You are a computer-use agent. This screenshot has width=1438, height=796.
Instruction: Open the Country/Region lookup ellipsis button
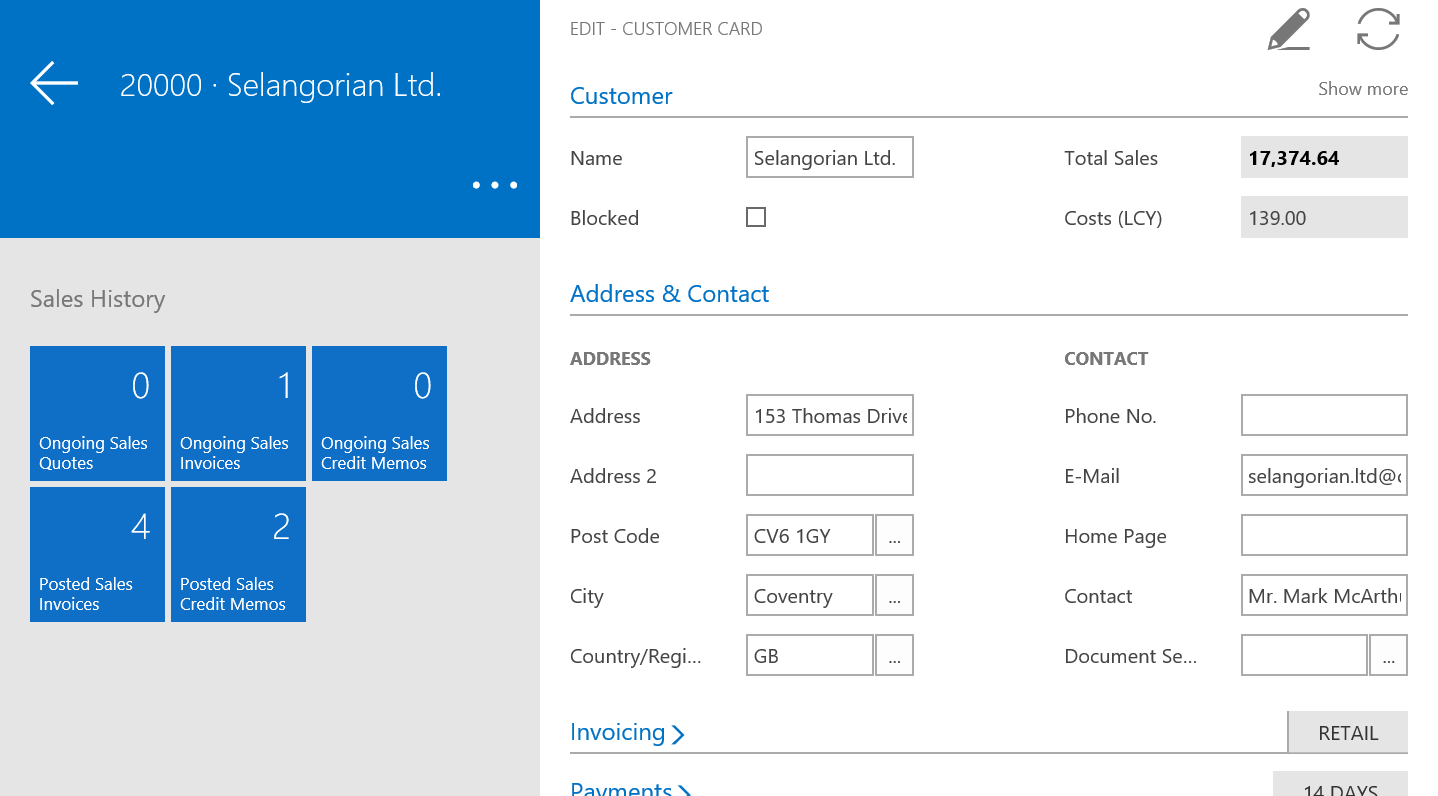point(894,656)
